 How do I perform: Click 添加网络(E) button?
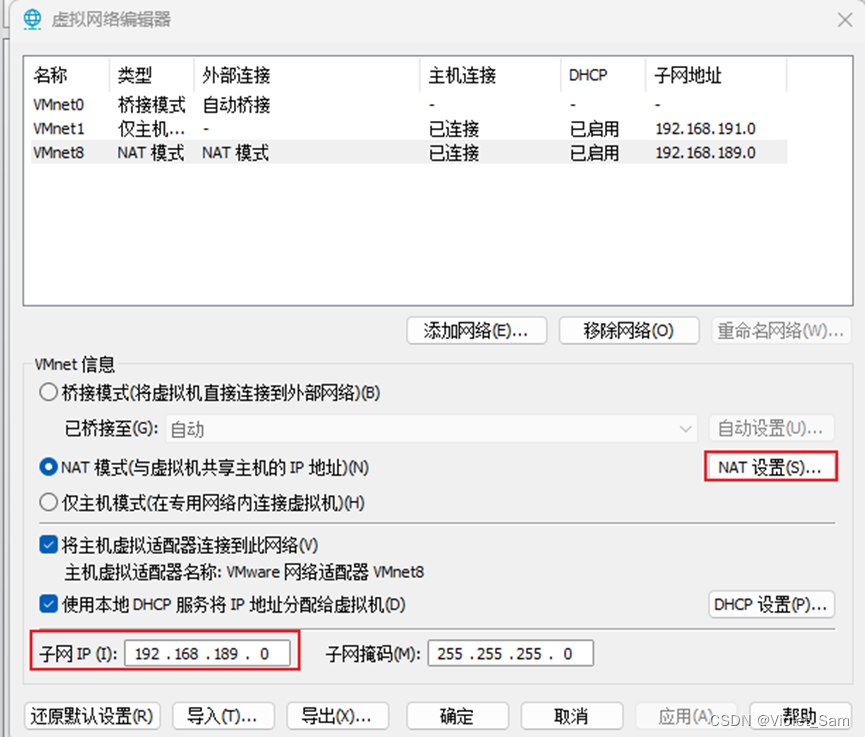tap(477, 330)
